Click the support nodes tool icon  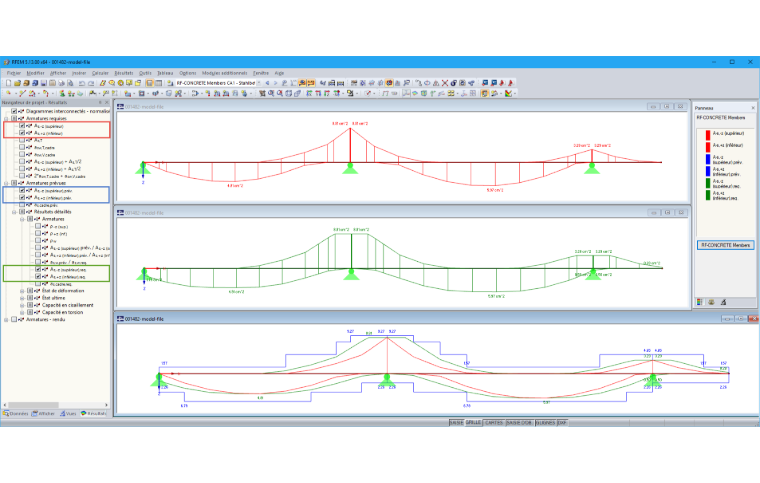coord(62,93)
